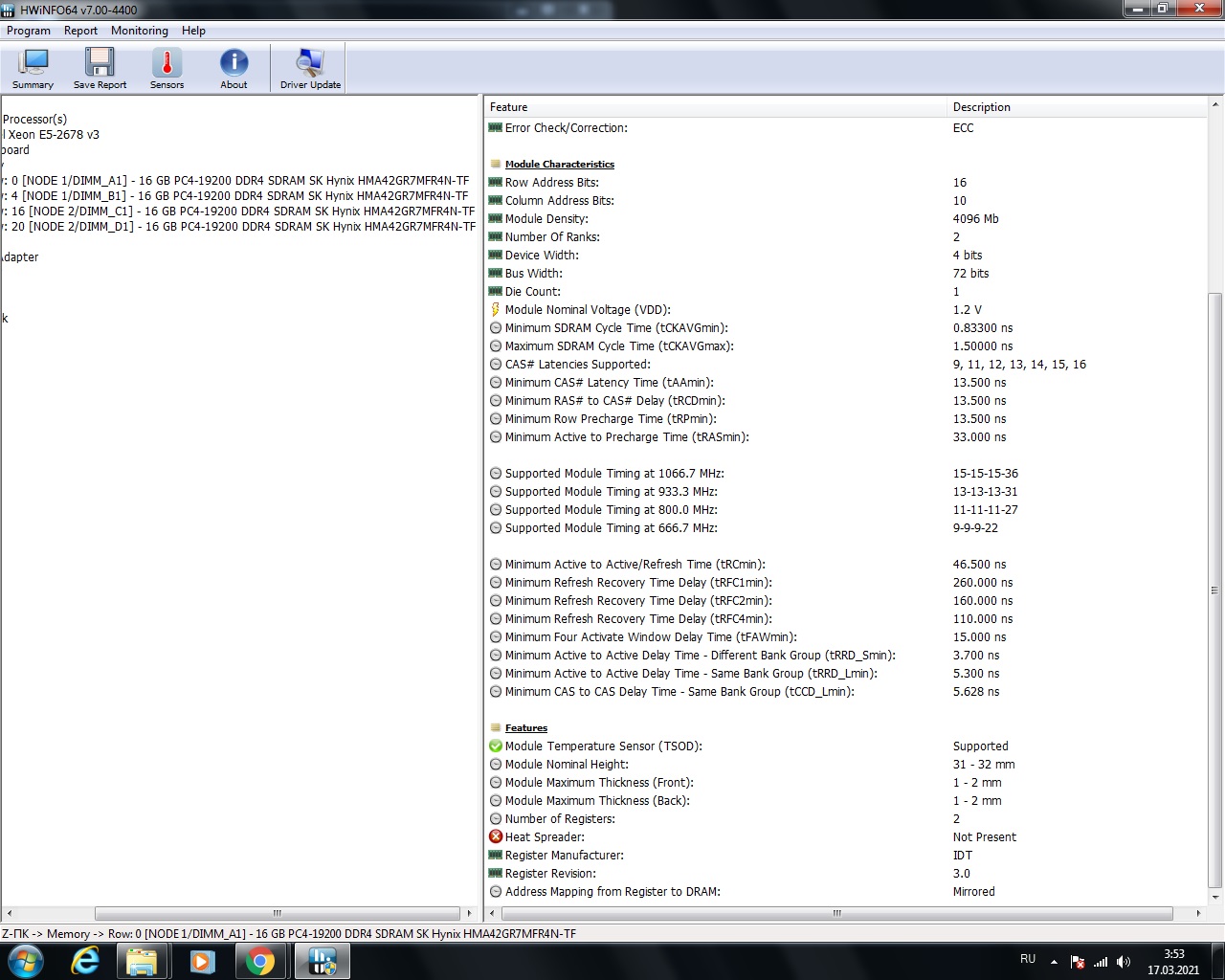Select the Number of Registers row

pyautogui.click(x=846, y=819)
